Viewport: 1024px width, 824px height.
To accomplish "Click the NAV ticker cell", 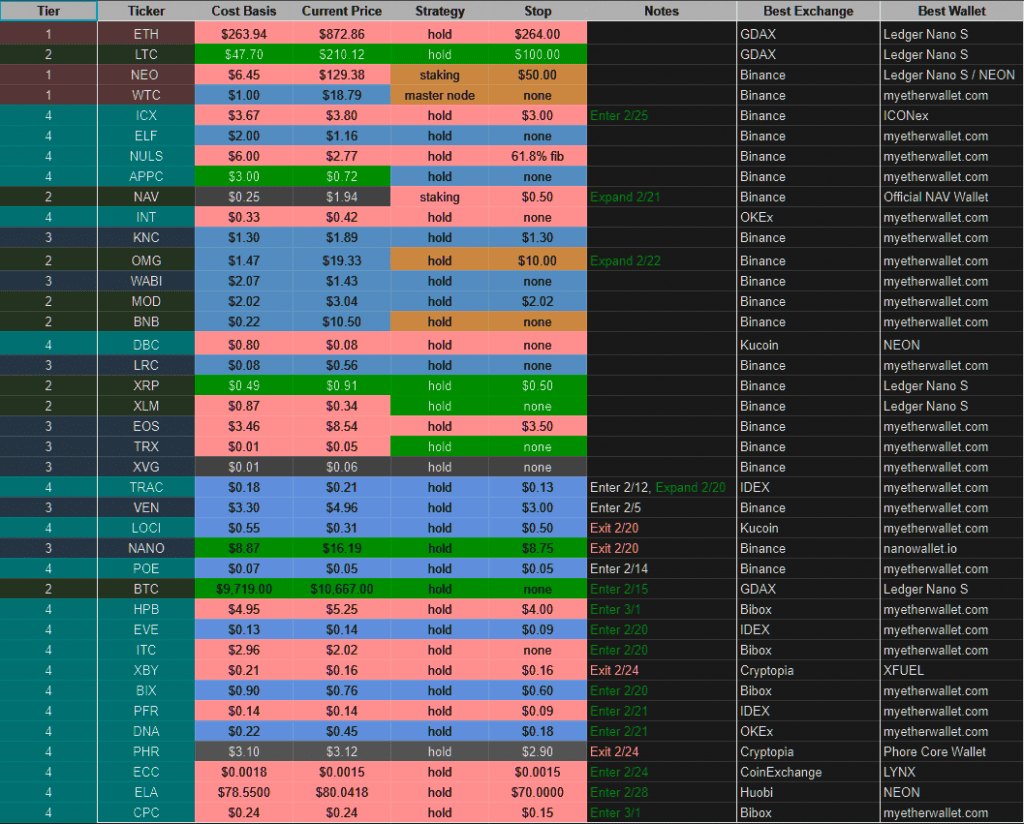I will 146,197.
